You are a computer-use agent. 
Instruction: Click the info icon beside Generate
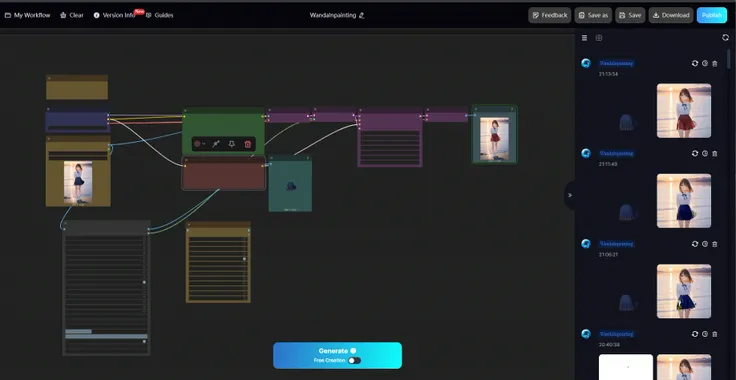click(x=353, y=350)
